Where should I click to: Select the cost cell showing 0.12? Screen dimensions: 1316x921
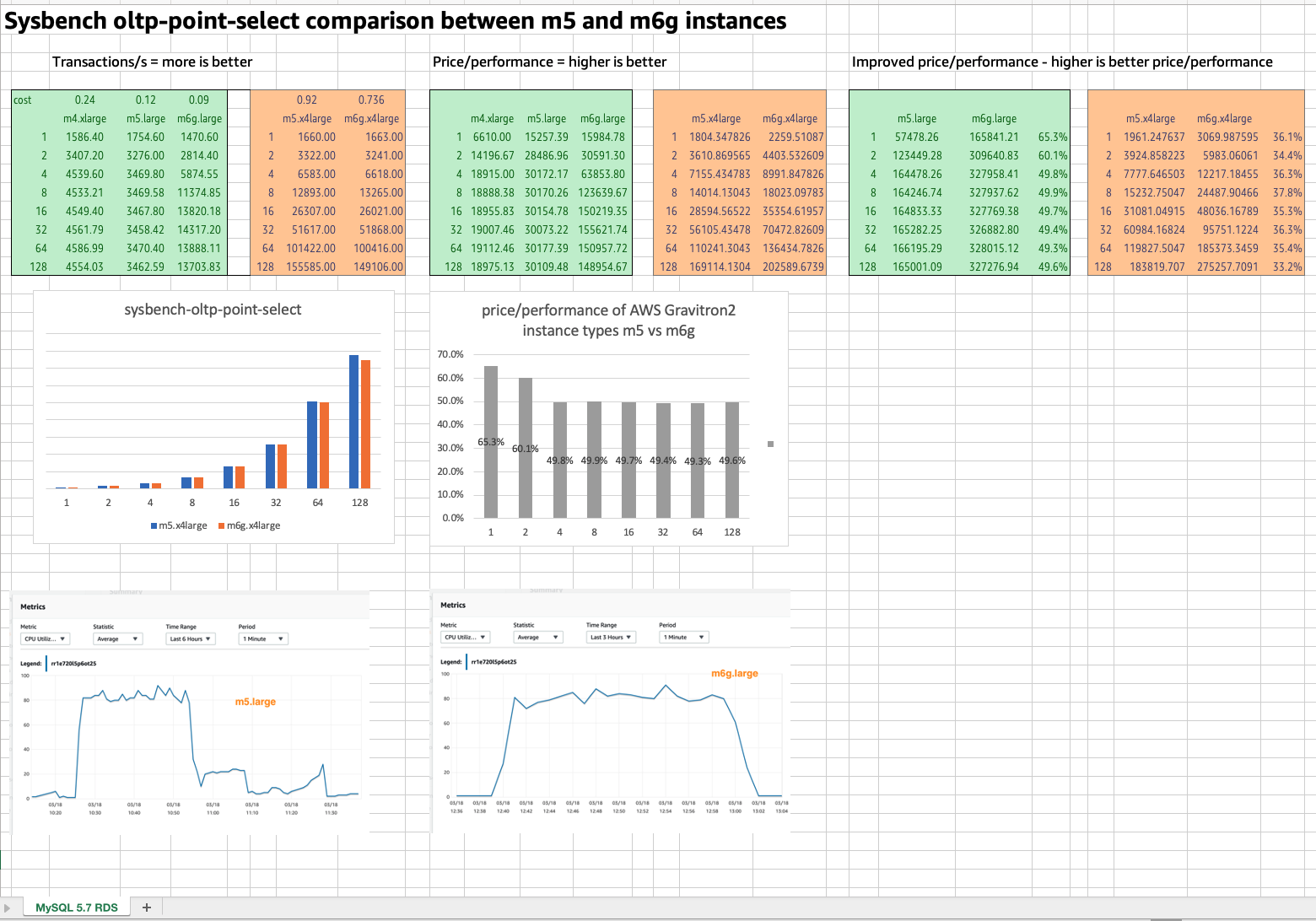pyautogui.click(x=145, y=100)
